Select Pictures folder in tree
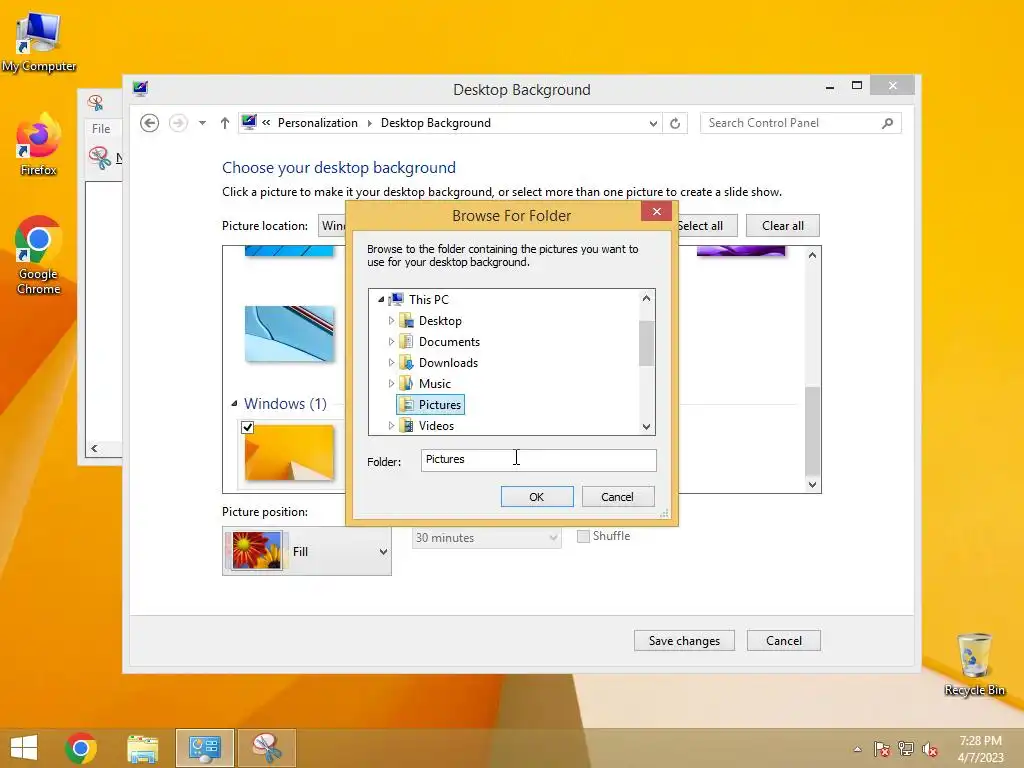Viewport: 1024px width, 768px height. [x=431, y=405]
